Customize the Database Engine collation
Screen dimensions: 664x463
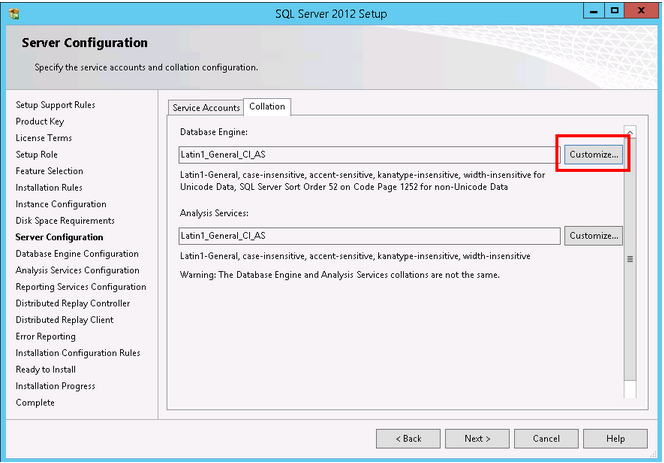click(x=594, y=155)
